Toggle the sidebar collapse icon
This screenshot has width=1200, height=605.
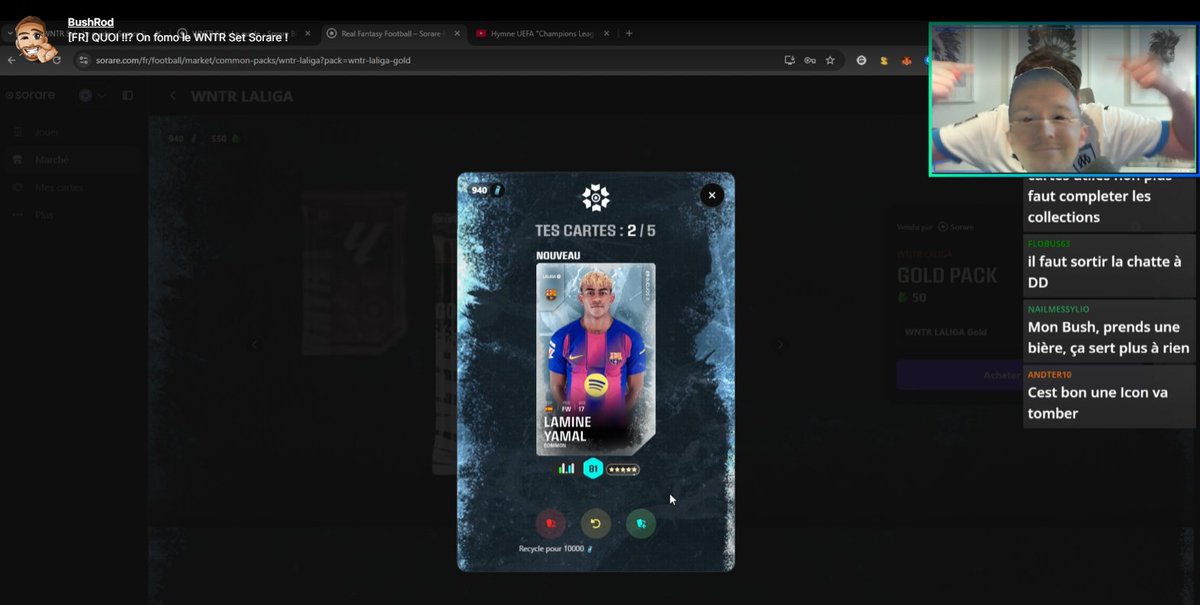point(127,95)
